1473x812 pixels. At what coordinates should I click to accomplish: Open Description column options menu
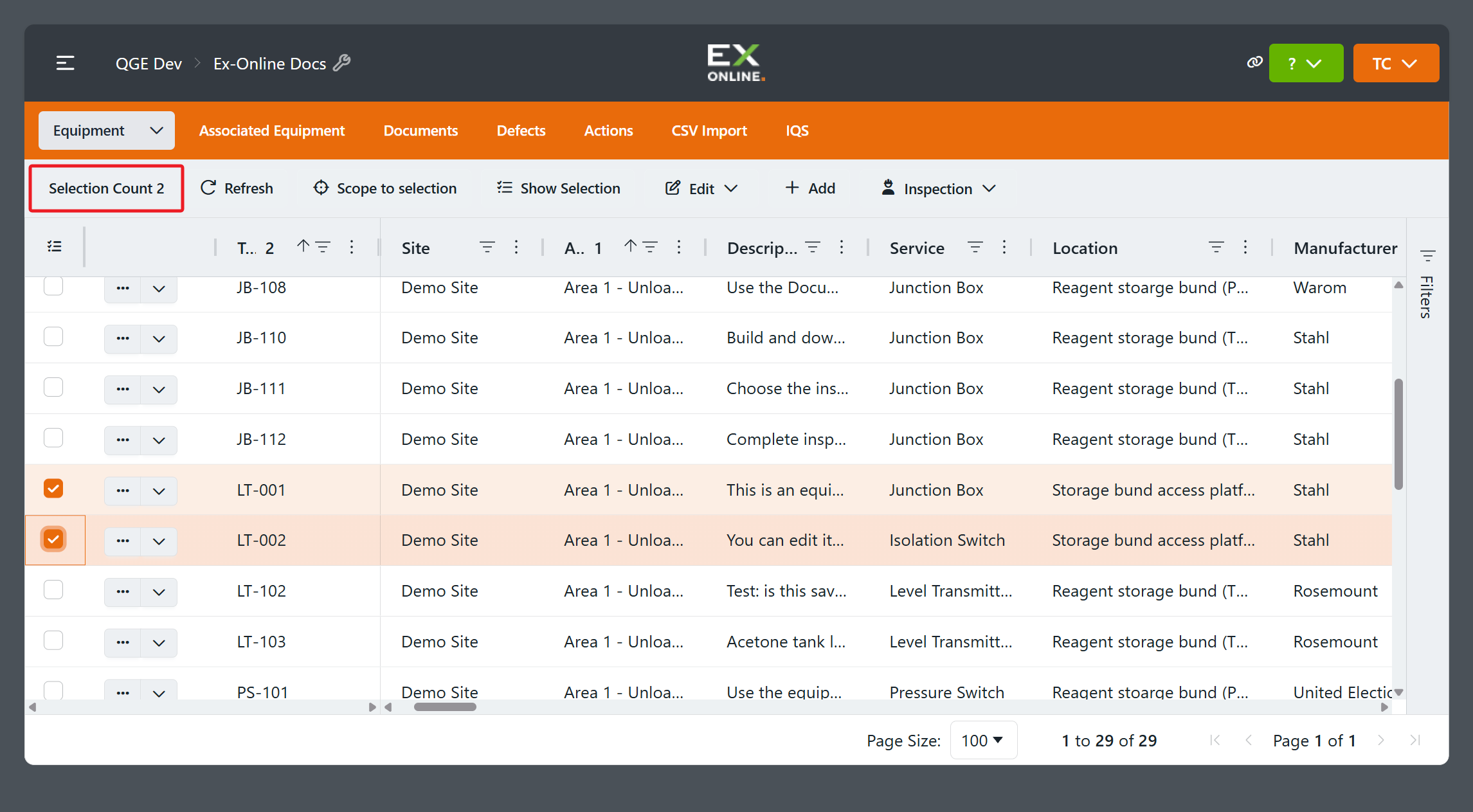pos(842,247)
